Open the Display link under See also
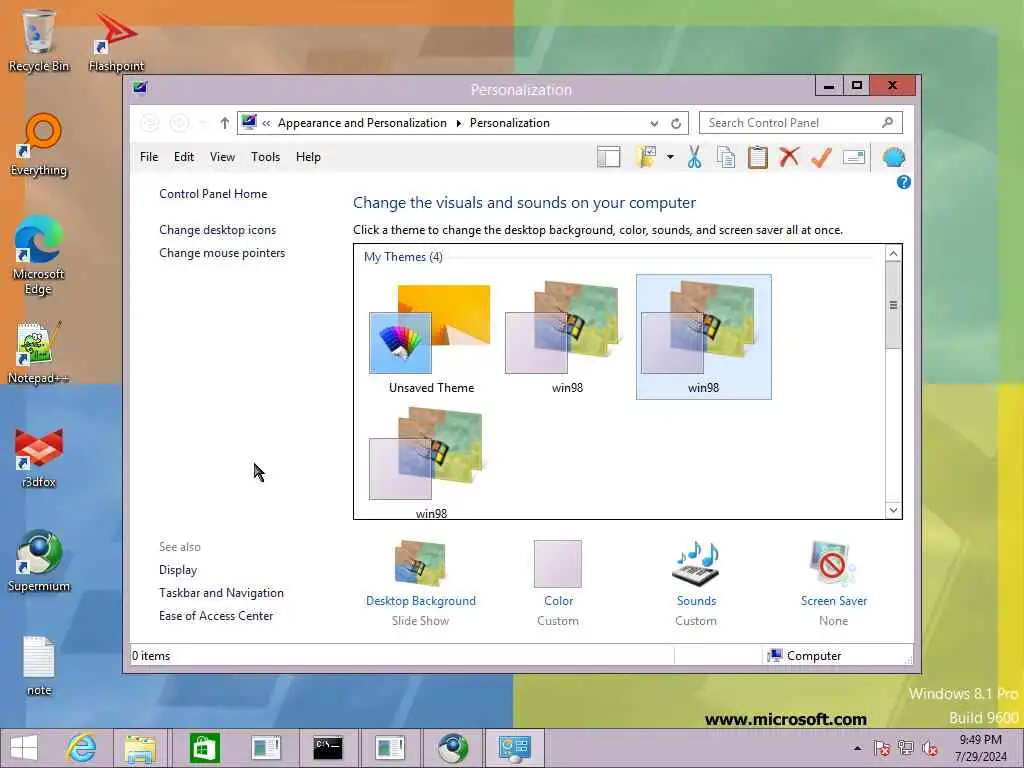 pos(178,569)
